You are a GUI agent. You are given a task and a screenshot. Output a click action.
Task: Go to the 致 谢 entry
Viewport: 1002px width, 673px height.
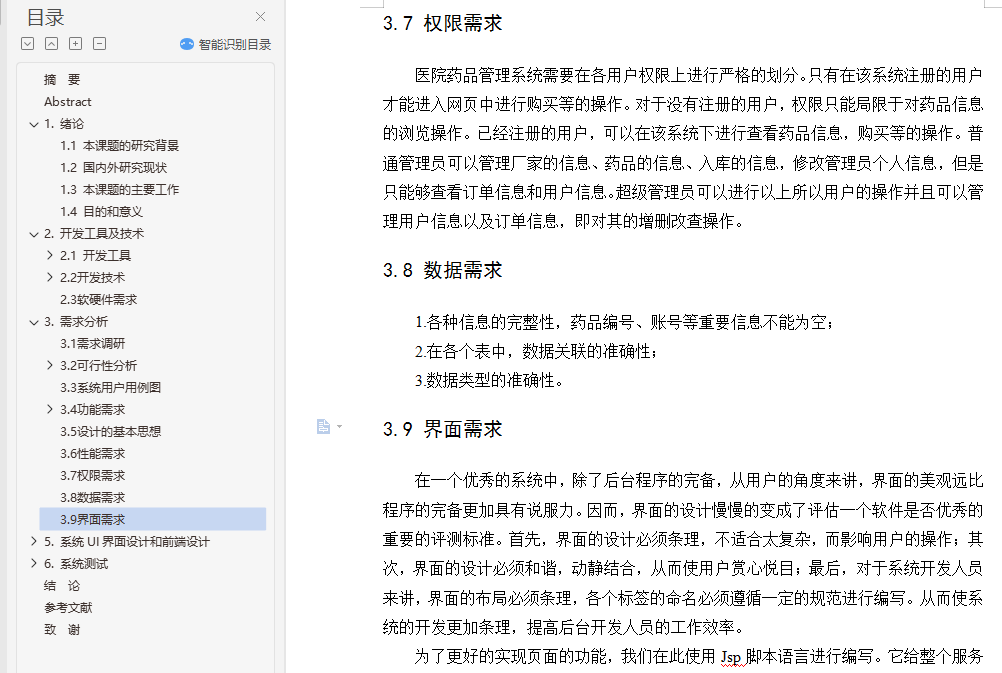point(62,630)
